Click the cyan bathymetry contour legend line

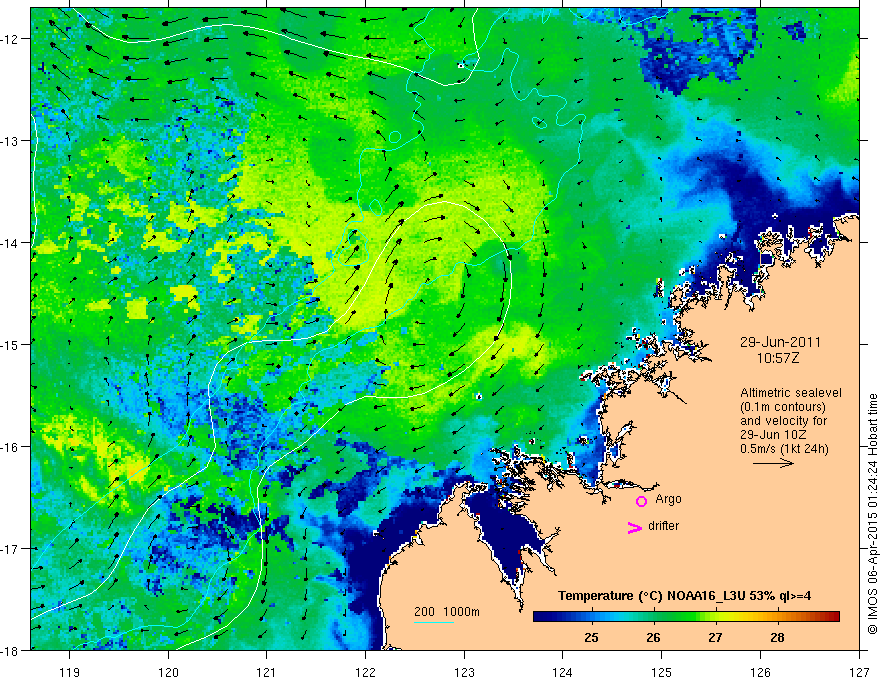pyautogui.click(x=433, y=622)
